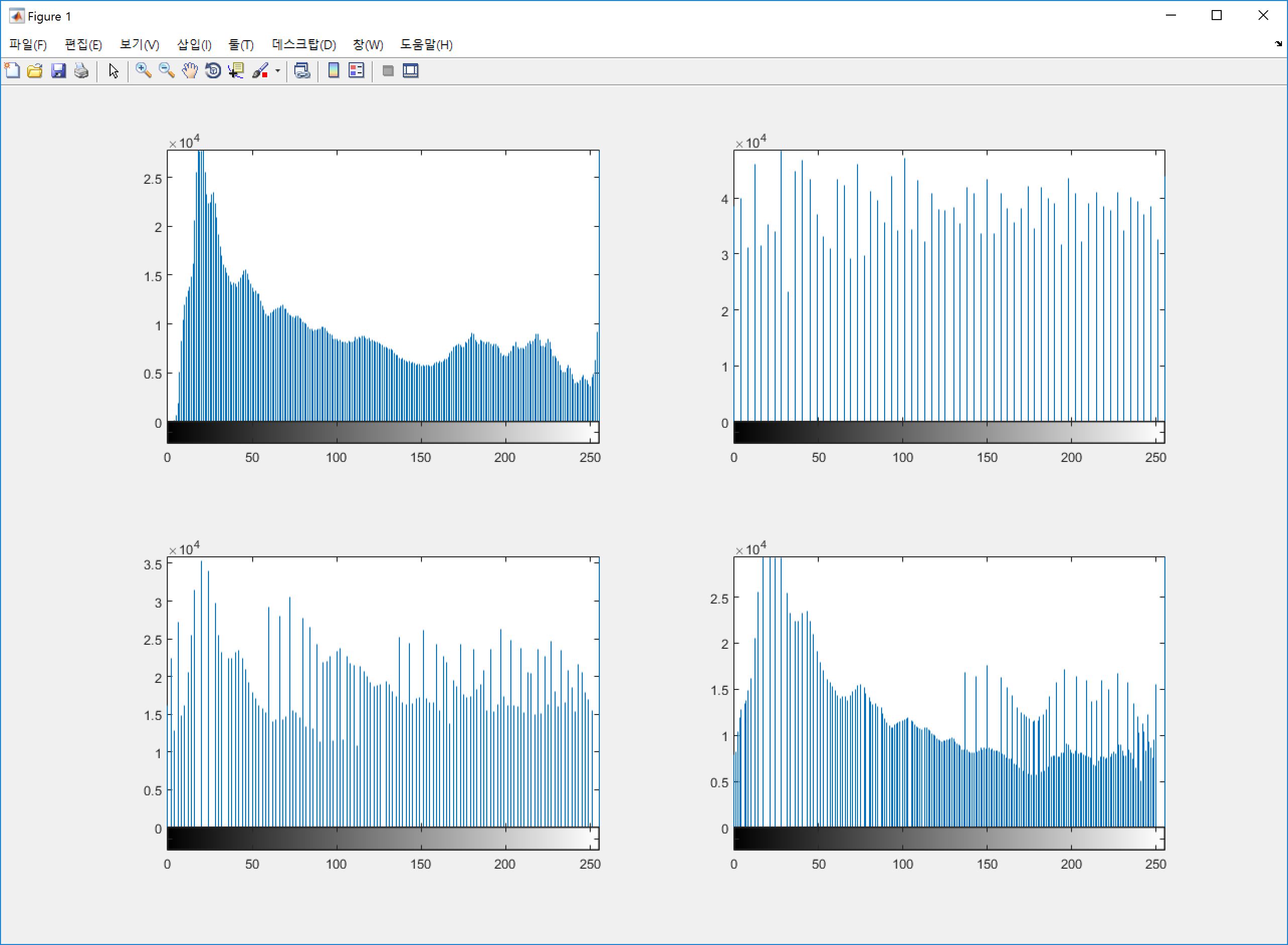1288x945 pixels.
Task: Toggle the Zoom In tool
Action: 142,71
